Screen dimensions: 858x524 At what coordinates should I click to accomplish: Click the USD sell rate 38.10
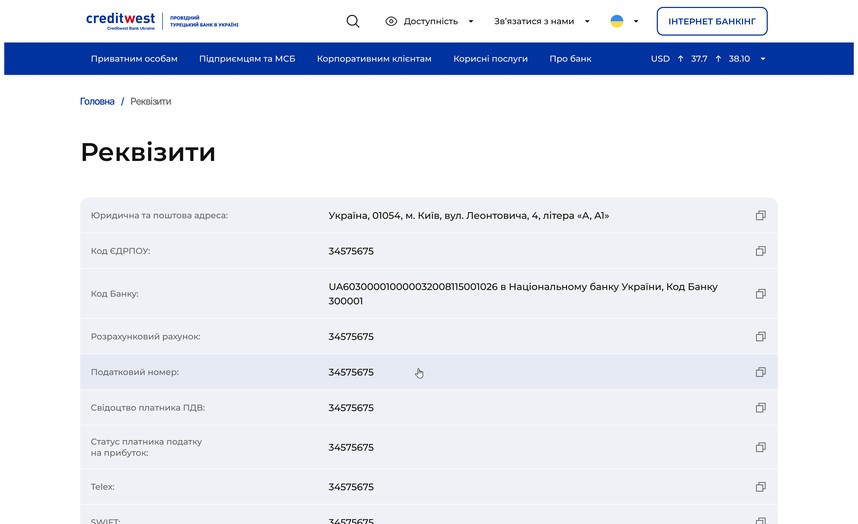(x=739, y=59)
